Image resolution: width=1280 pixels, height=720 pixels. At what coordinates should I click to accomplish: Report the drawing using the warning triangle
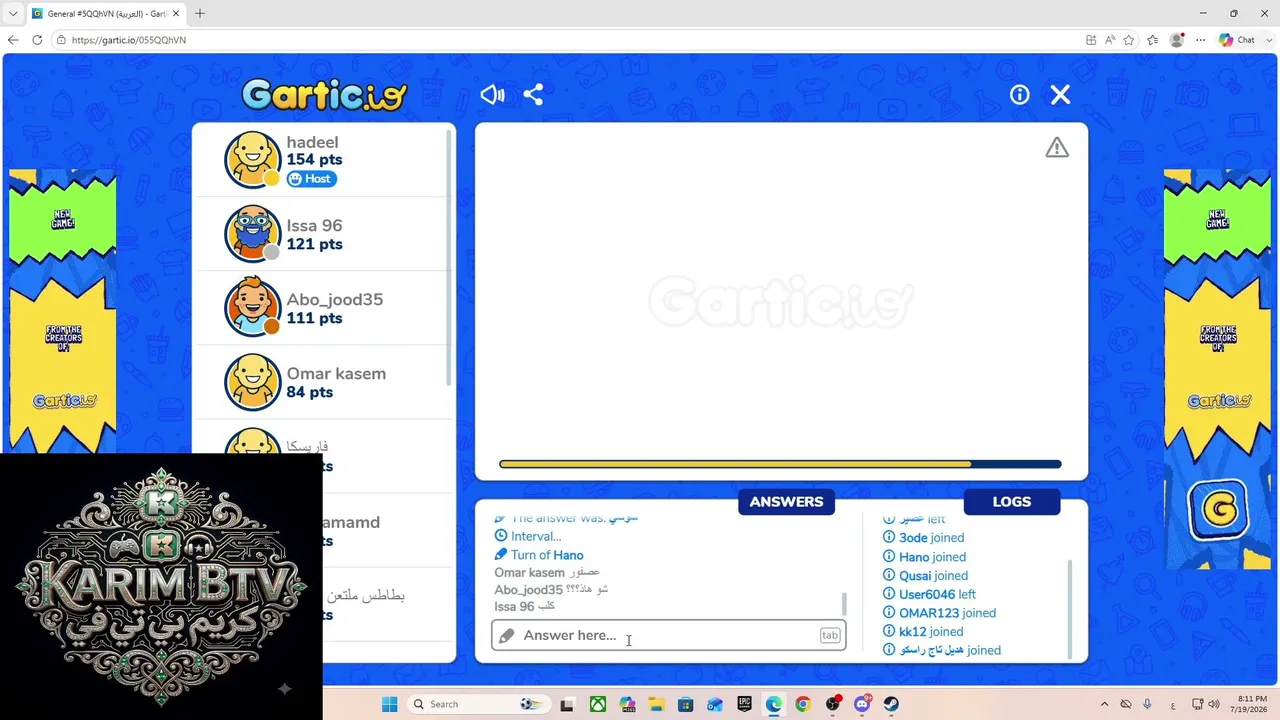1057,148
